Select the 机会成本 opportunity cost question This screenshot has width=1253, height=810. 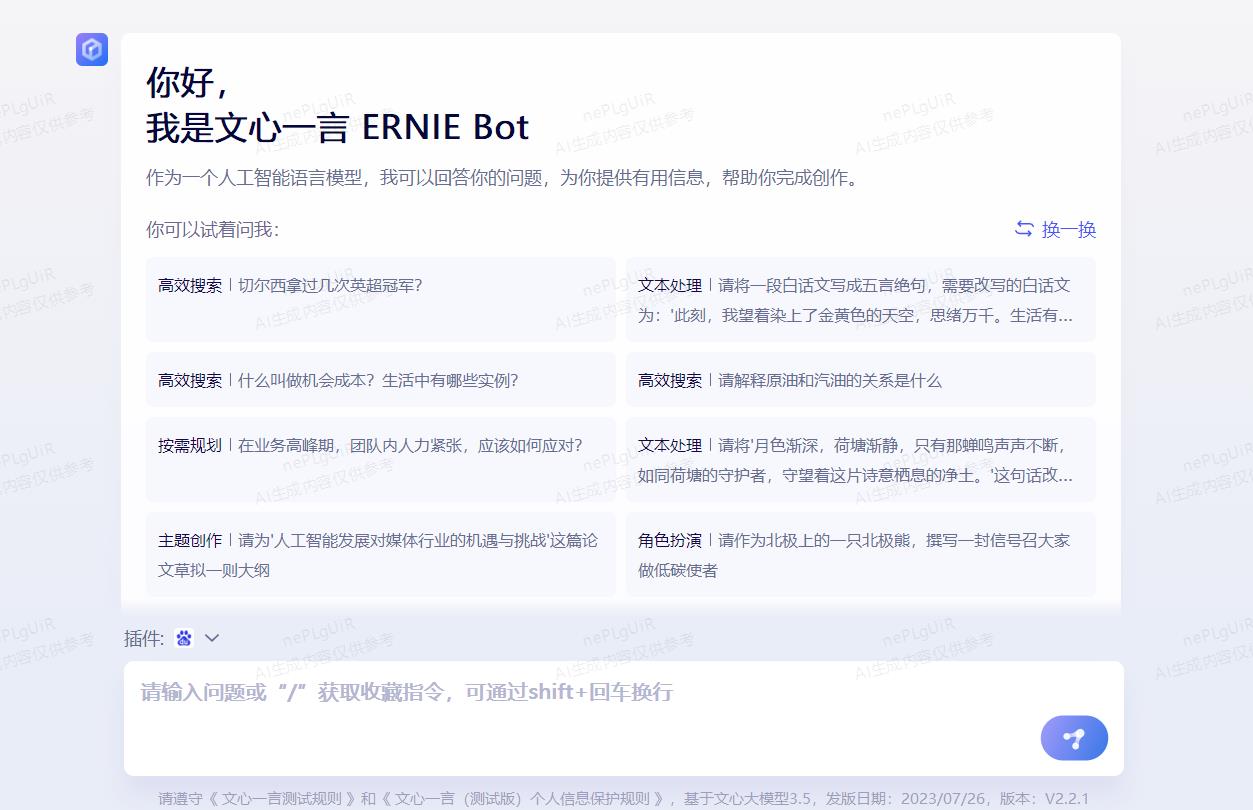tap(380, 380)
